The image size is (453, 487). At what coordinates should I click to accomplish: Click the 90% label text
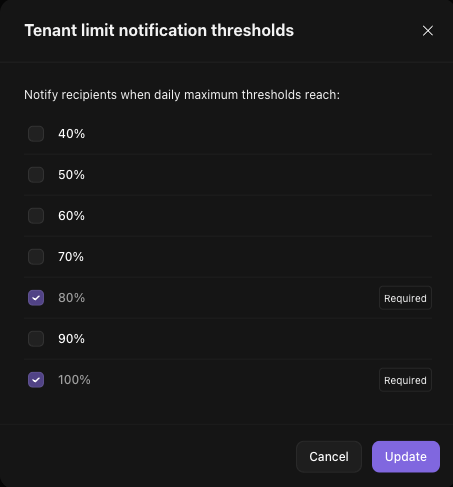[x=71, y=339]
